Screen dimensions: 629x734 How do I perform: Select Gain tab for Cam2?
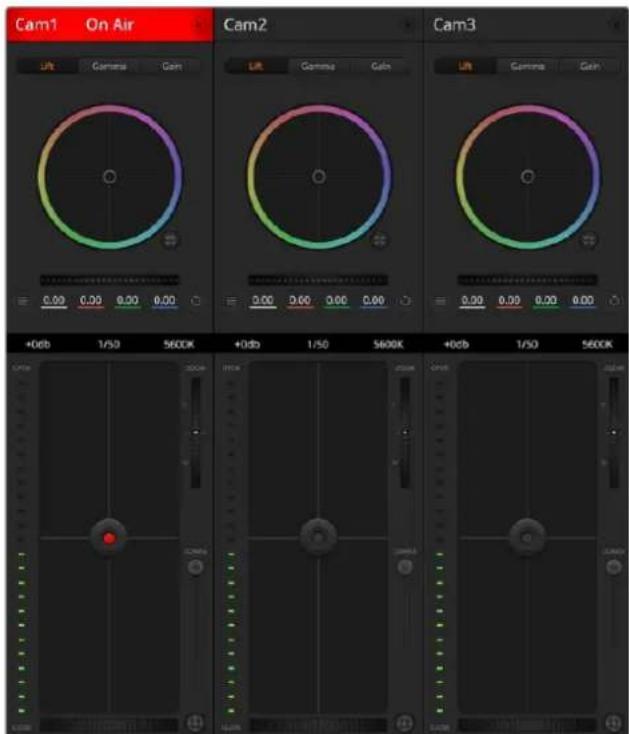(x=380, y=66)
